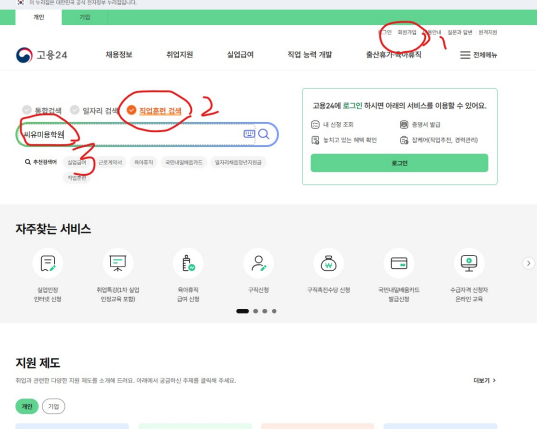Click the 놓치고 있는 혜택 확인 icon

point(315,140)
